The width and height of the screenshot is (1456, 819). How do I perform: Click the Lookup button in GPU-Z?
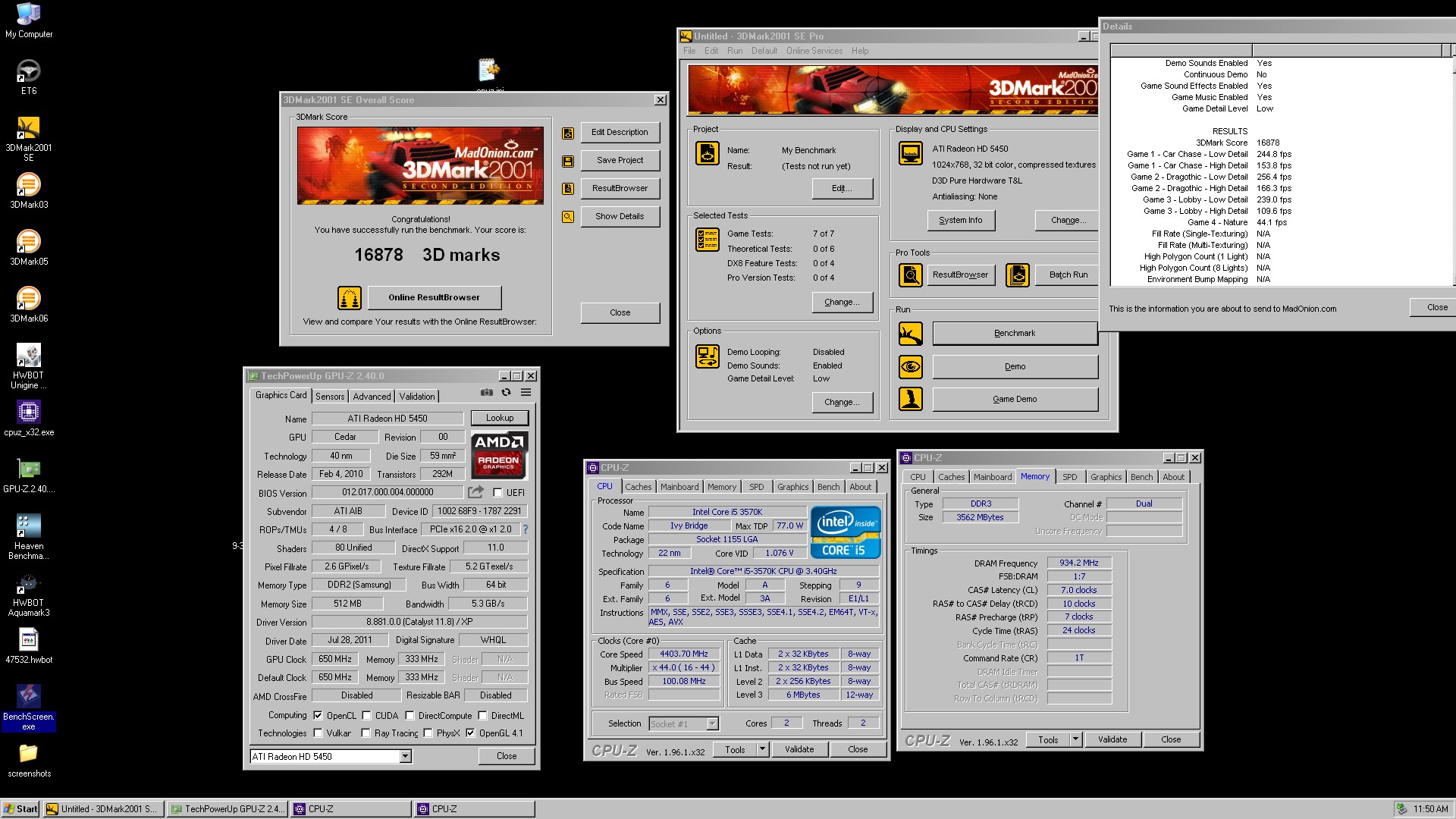500,418
